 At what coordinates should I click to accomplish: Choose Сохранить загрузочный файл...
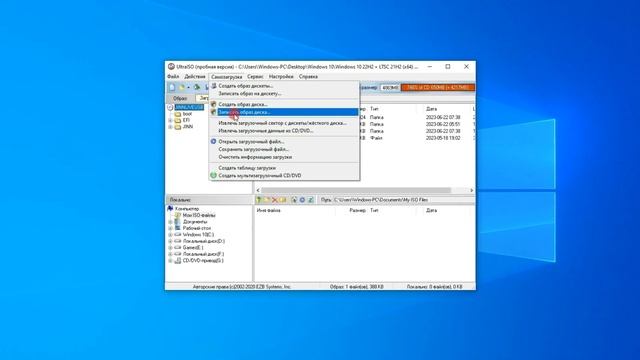click(x=284, y=149)
